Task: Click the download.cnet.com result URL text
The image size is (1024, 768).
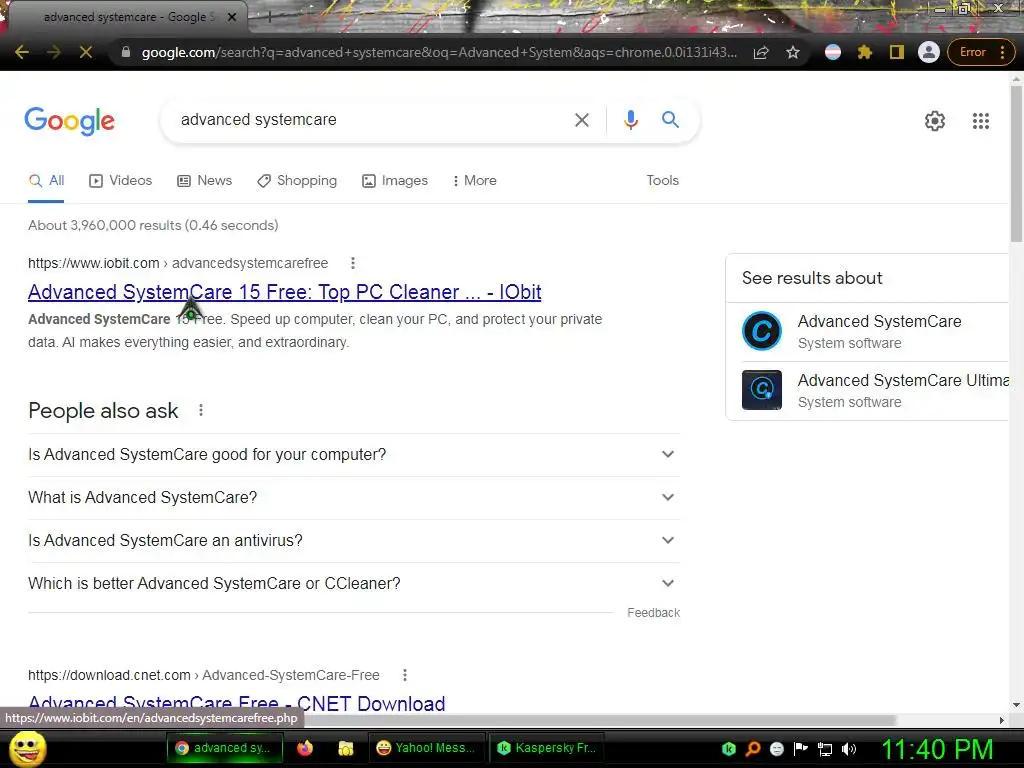Action: [x=204, y=675]
